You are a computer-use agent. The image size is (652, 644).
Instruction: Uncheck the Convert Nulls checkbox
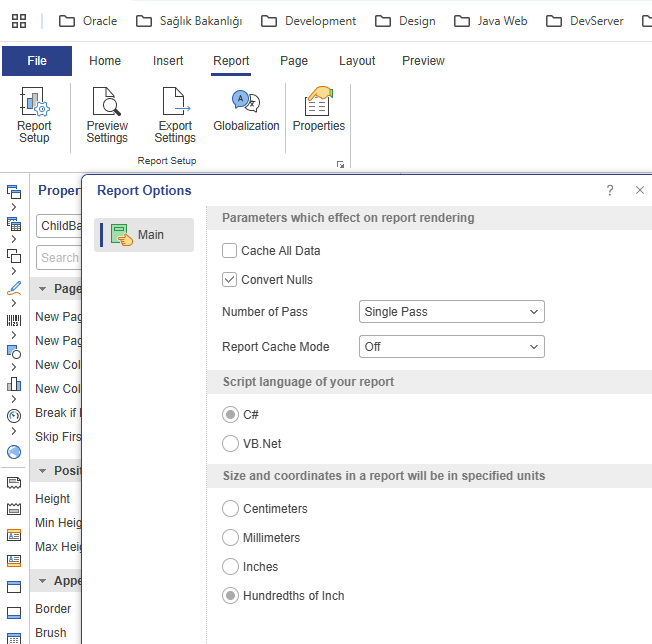[x=230, y=280]
